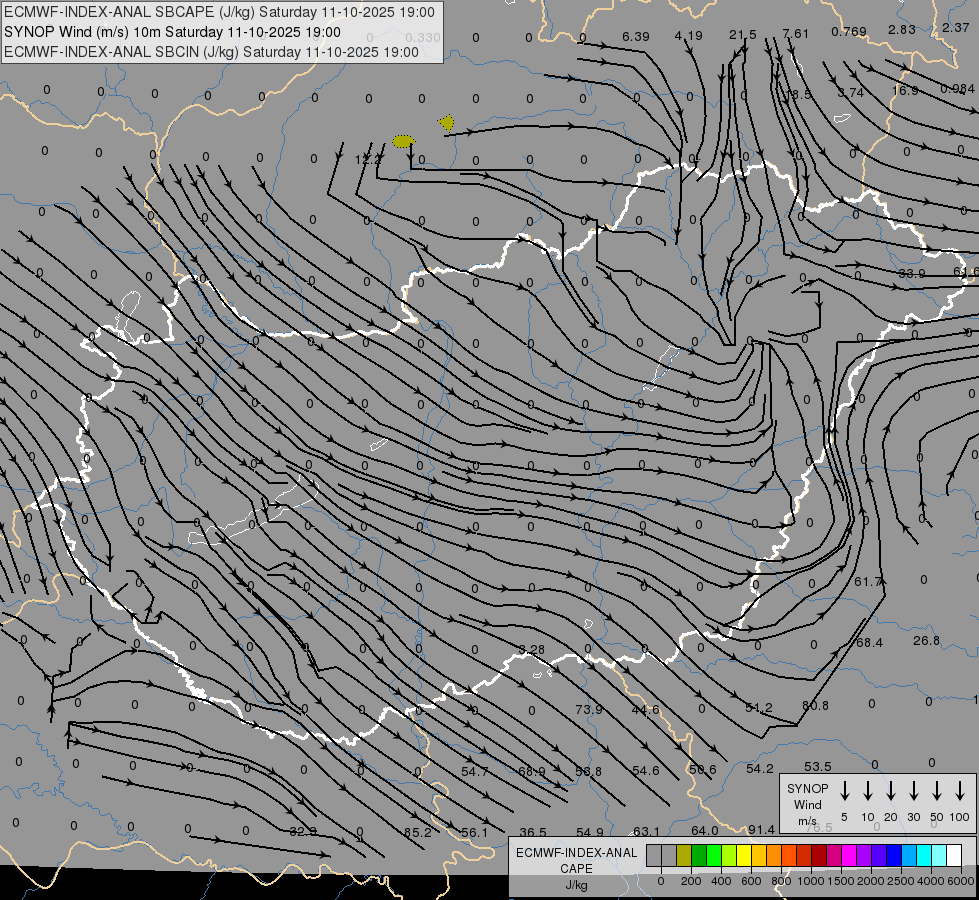The width and height of the screenshot is (979, 900).
Task: Click the 'ECMWF-INDEX-ANAL CAPE J/kg' legend label
Action: (576, 868)
